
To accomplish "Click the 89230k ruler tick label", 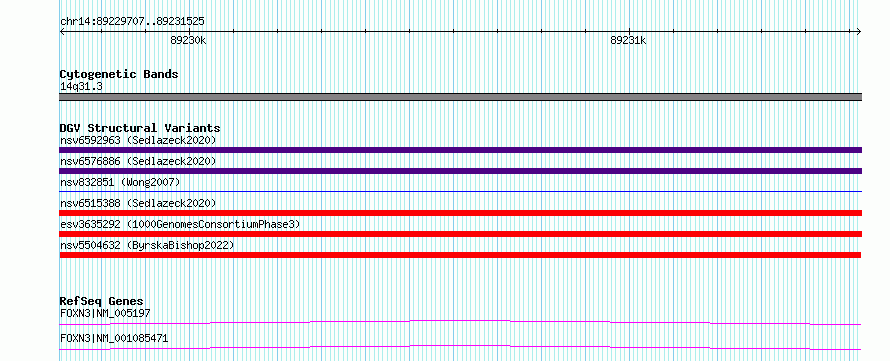I will pyautogui.click(x=188, y=40).
